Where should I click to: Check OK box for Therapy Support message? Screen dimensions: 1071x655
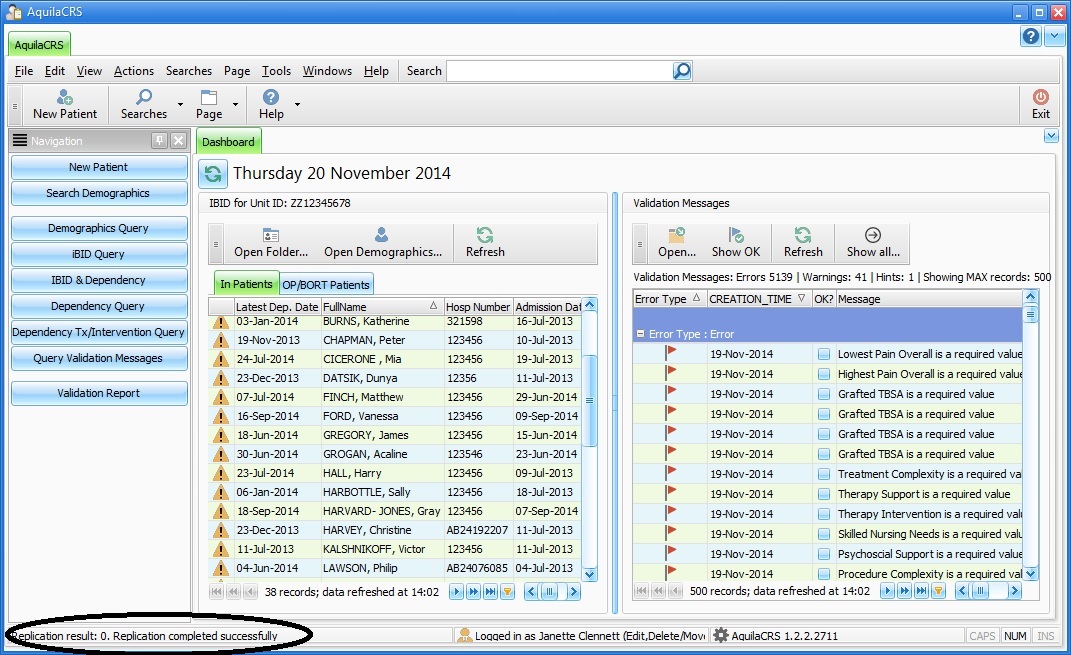[x=824, y=494]
